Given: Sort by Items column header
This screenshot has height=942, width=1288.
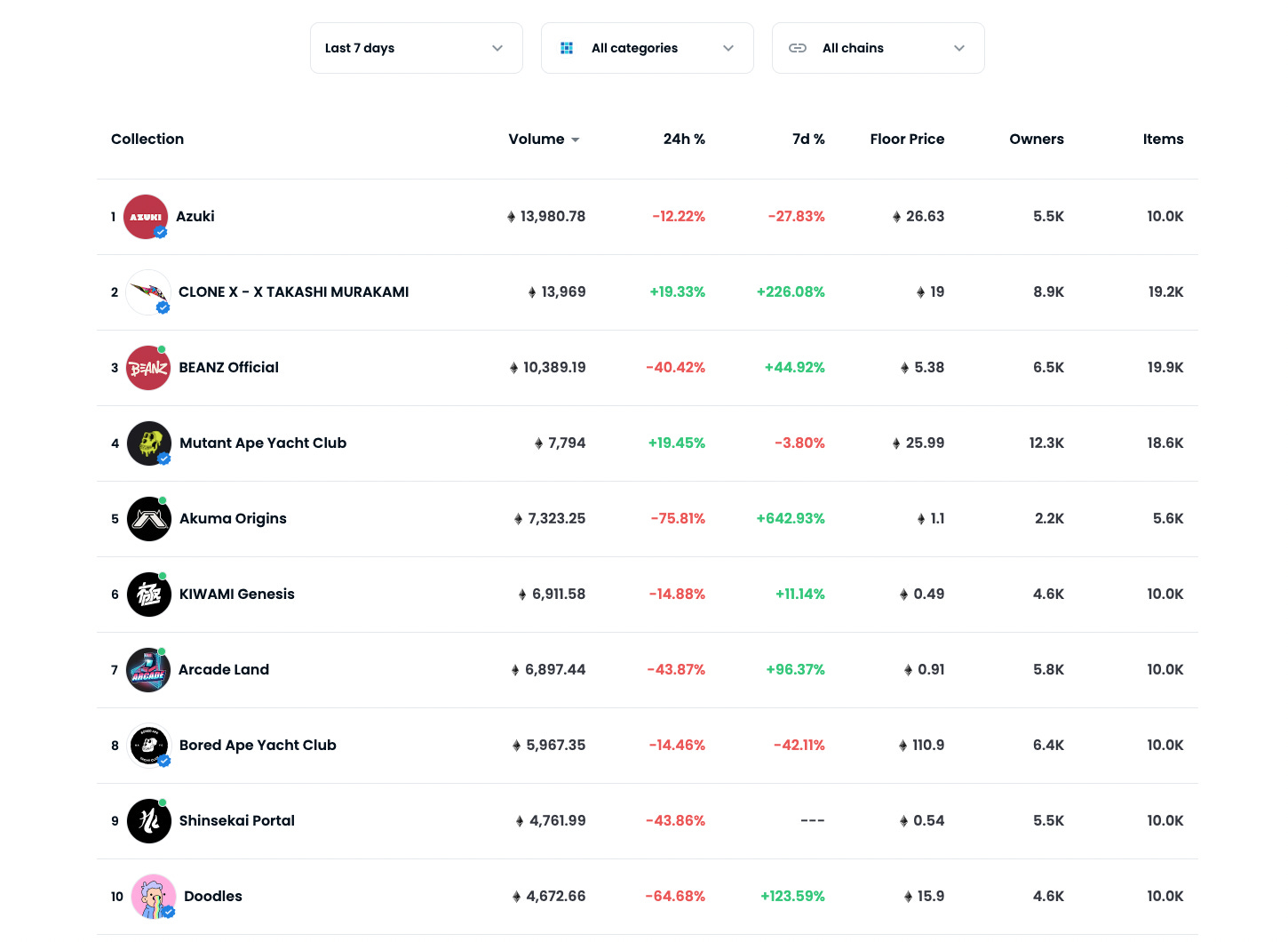Looking at the screenshot, I should point(1163,140).
